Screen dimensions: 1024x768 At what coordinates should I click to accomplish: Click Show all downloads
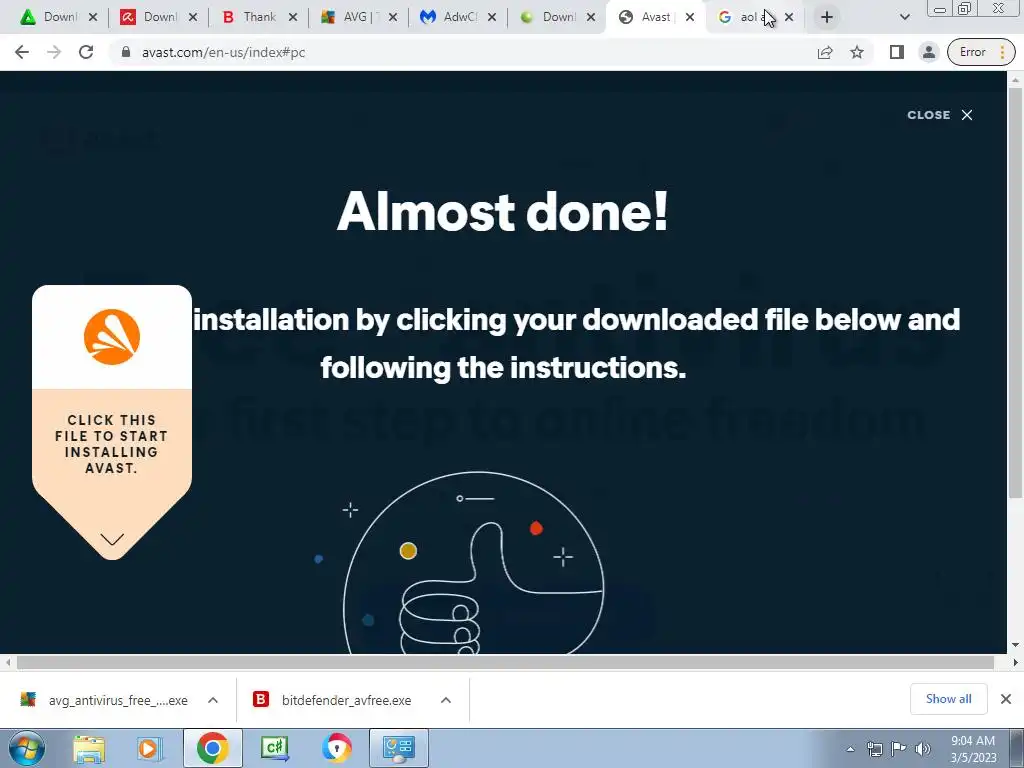pyautogui.click(x=948, y=699)
